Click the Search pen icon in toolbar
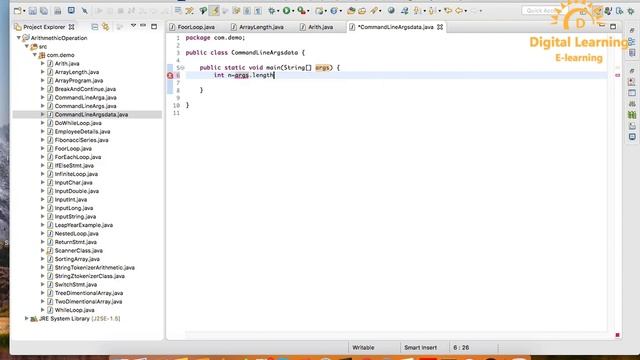This screenshot has width=640, height=360. pos(373,11)
